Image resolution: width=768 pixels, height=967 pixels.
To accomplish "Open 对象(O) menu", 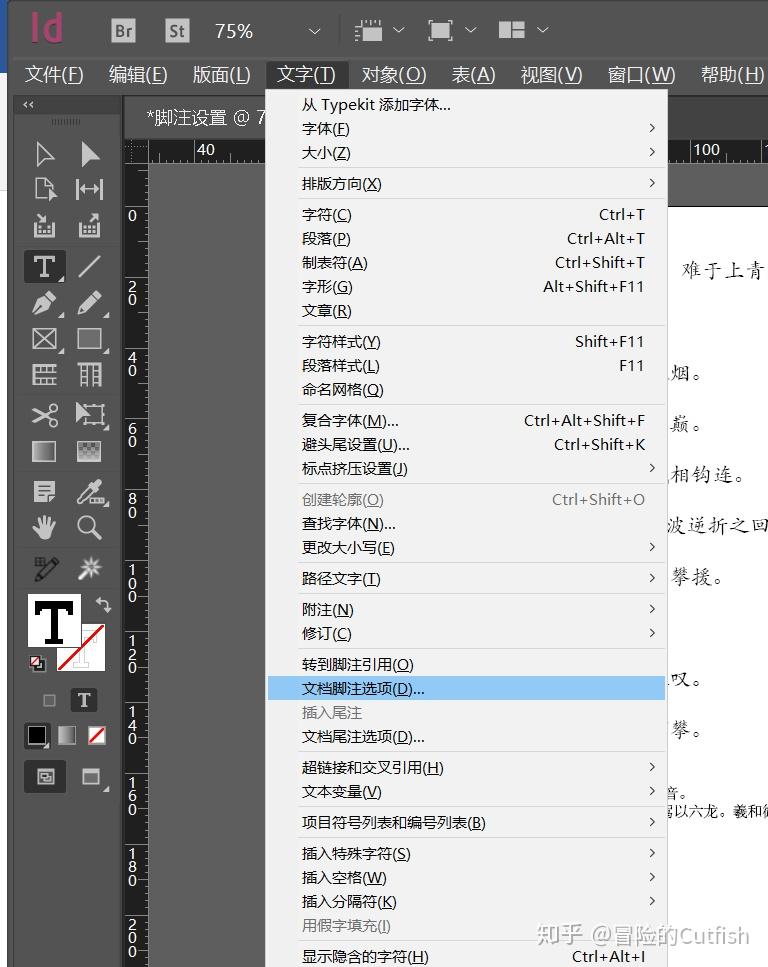I will tap(394, 75).
